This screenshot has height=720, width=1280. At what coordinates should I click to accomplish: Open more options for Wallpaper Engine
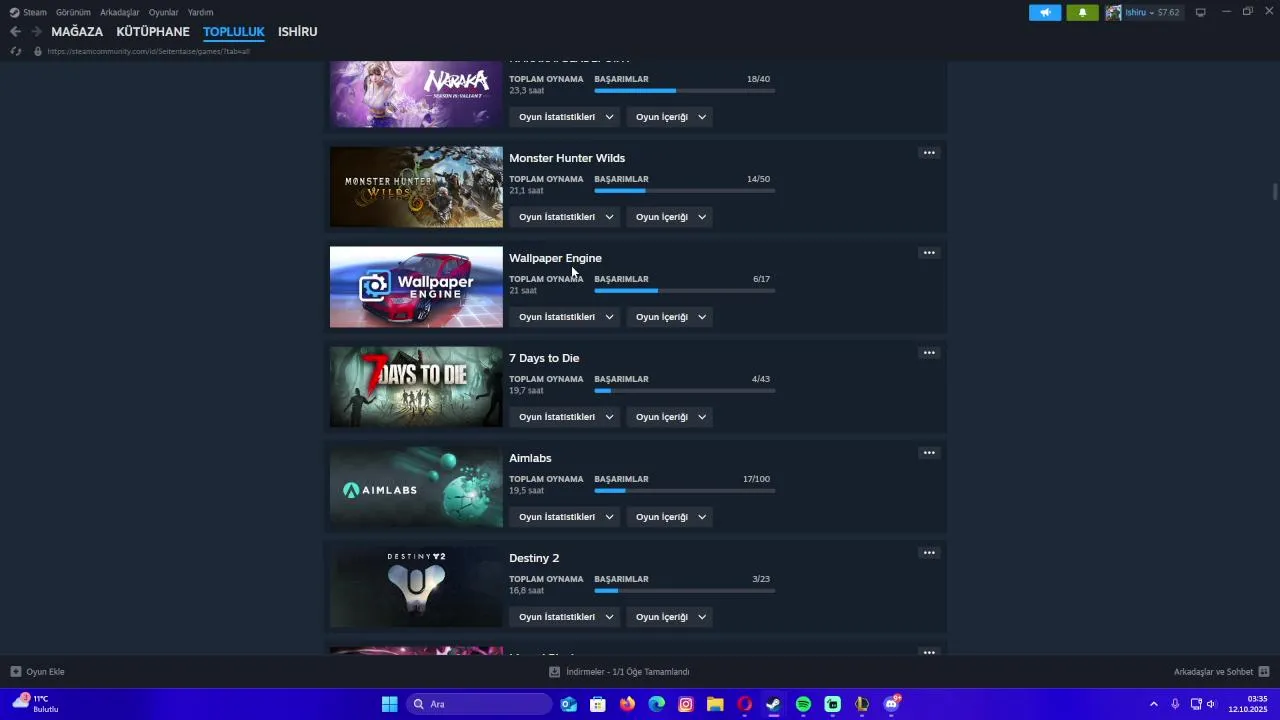point(929,253)
